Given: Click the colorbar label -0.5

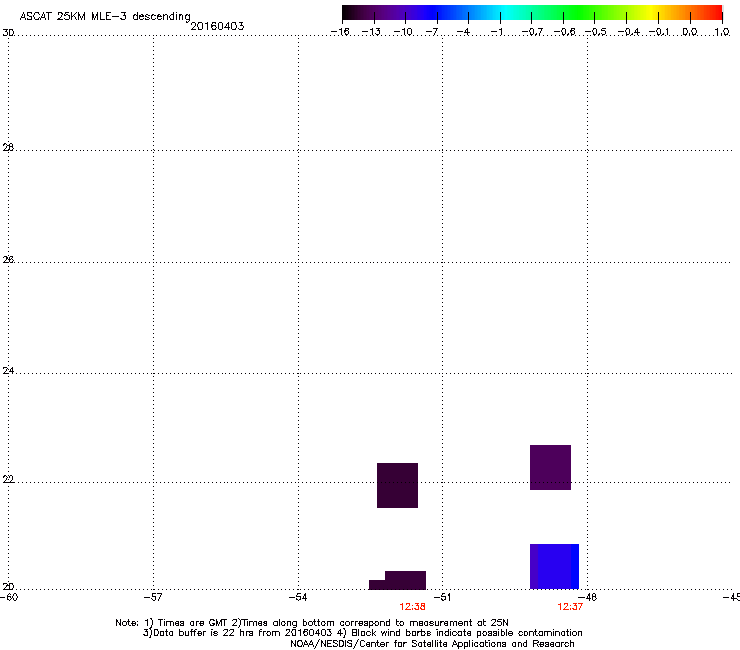Looking at the screenshot, I should point(596,32).
